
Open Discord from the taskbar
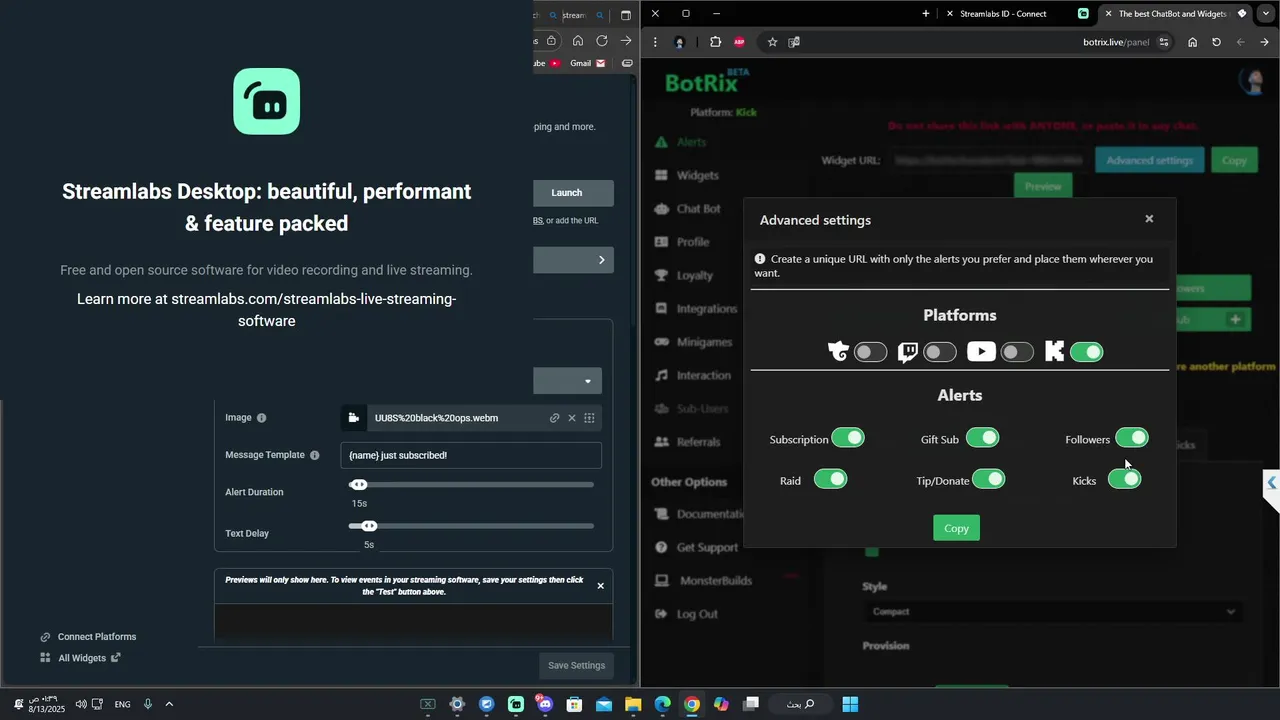pyautogui.click(x=545, y=704)
